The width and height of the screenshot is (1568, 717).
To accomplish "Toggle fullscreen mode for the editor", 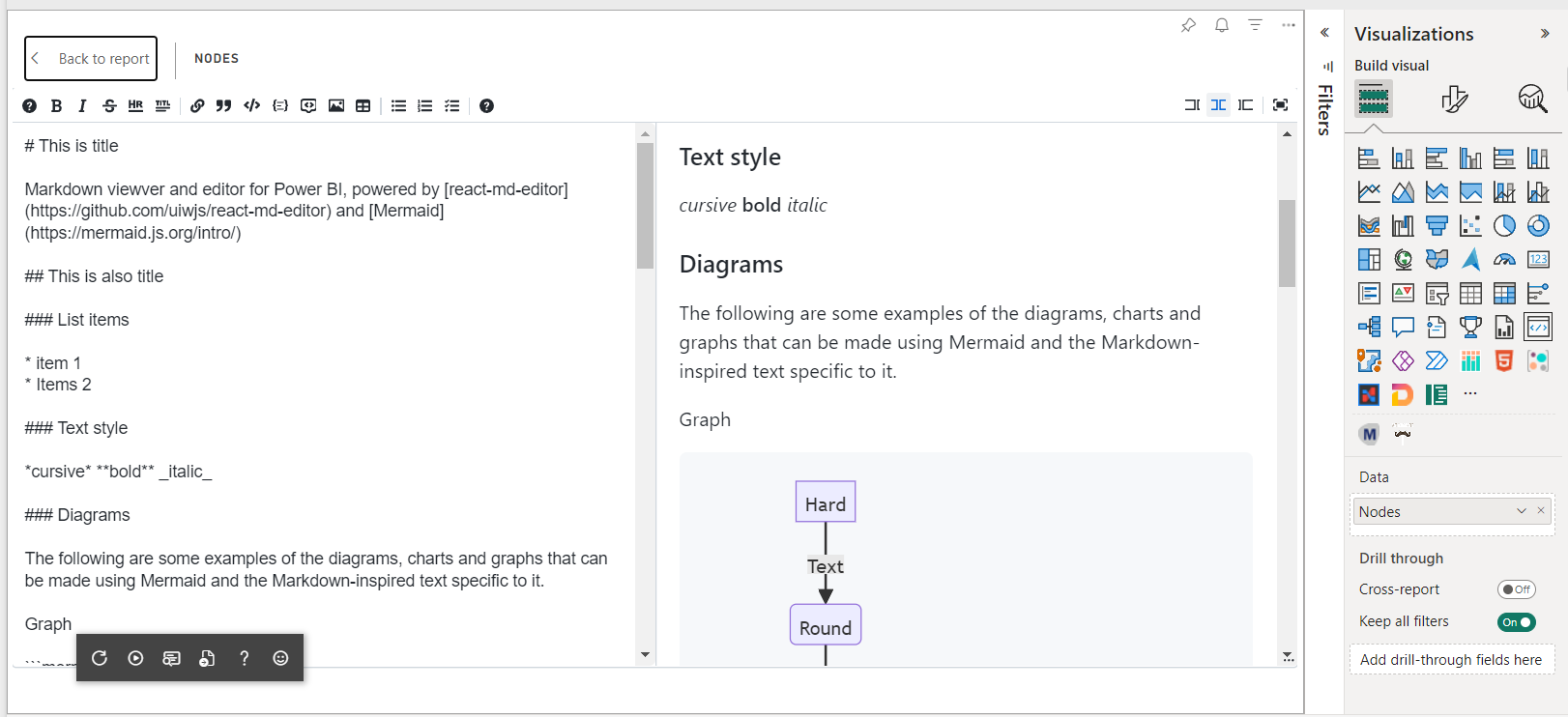I will point(1281,105).
